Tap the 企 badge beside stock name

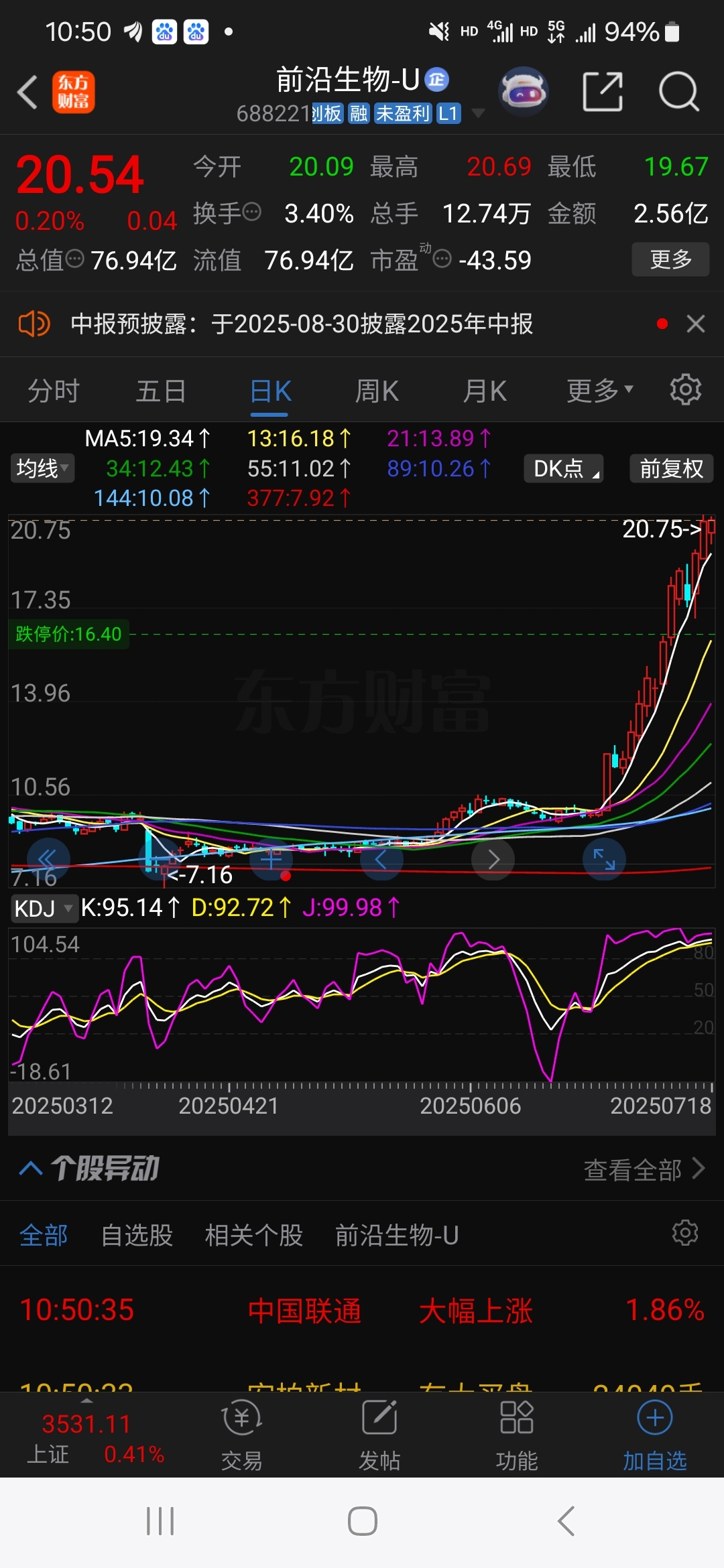[x=437, y=80]
